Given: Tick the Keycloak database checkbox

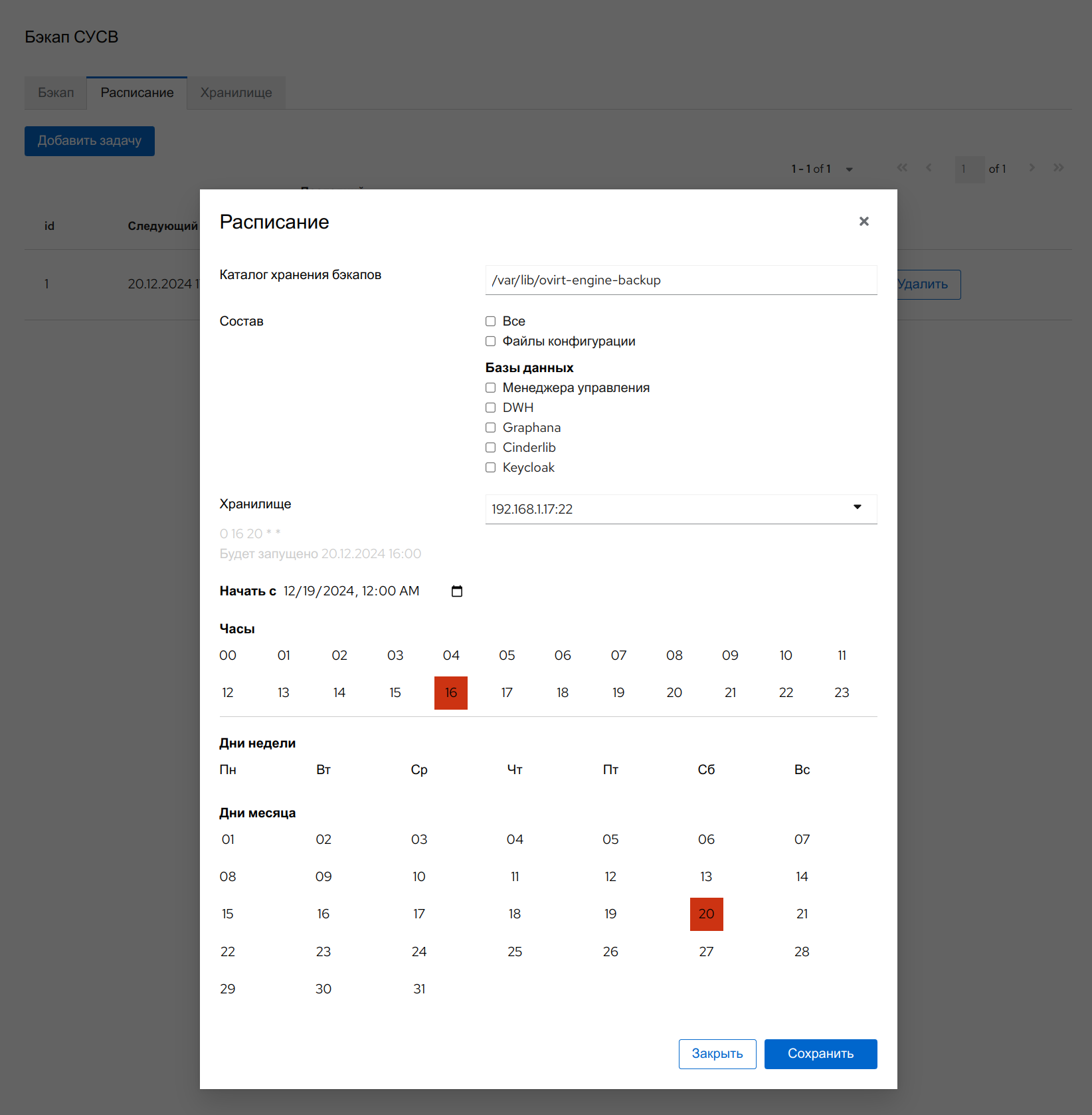Looking at the screenshot, I should click(491, 468).
